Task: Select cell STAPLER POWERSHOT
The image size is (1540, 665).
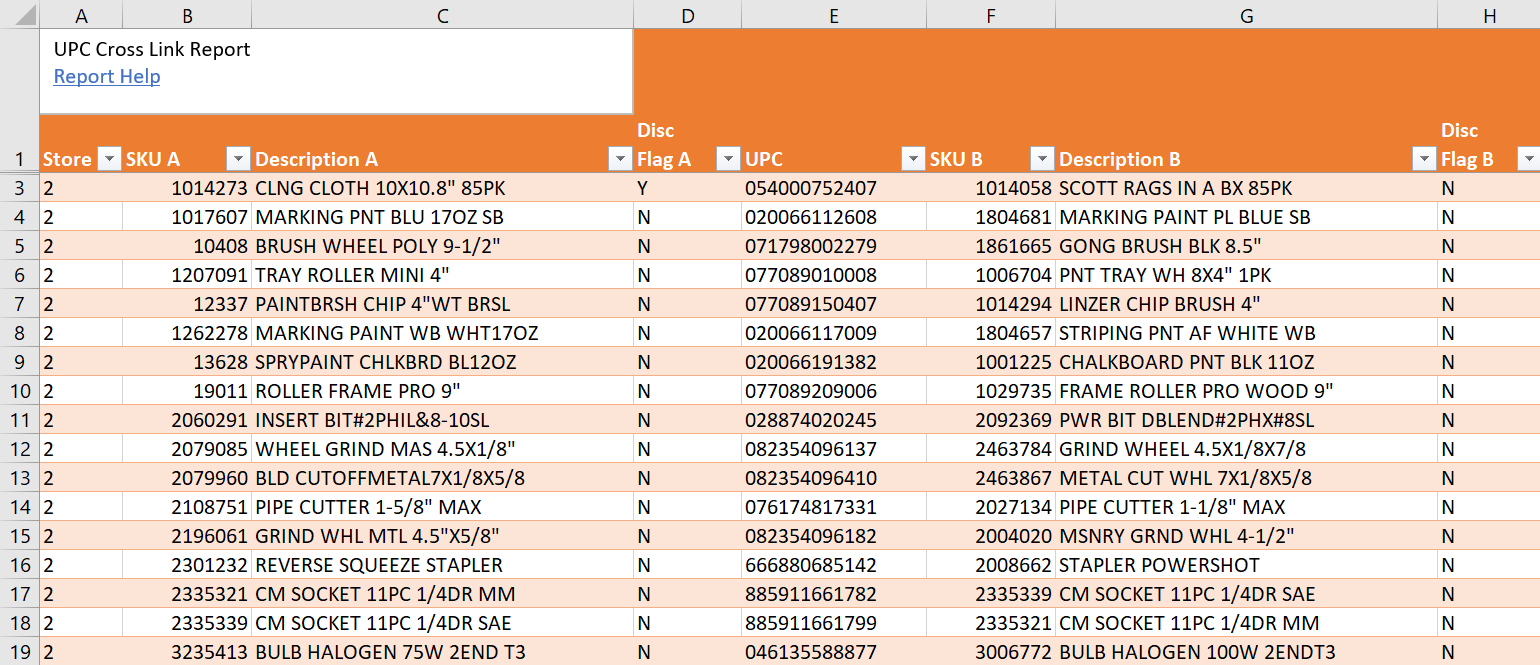Action: tap(1246, 565)
